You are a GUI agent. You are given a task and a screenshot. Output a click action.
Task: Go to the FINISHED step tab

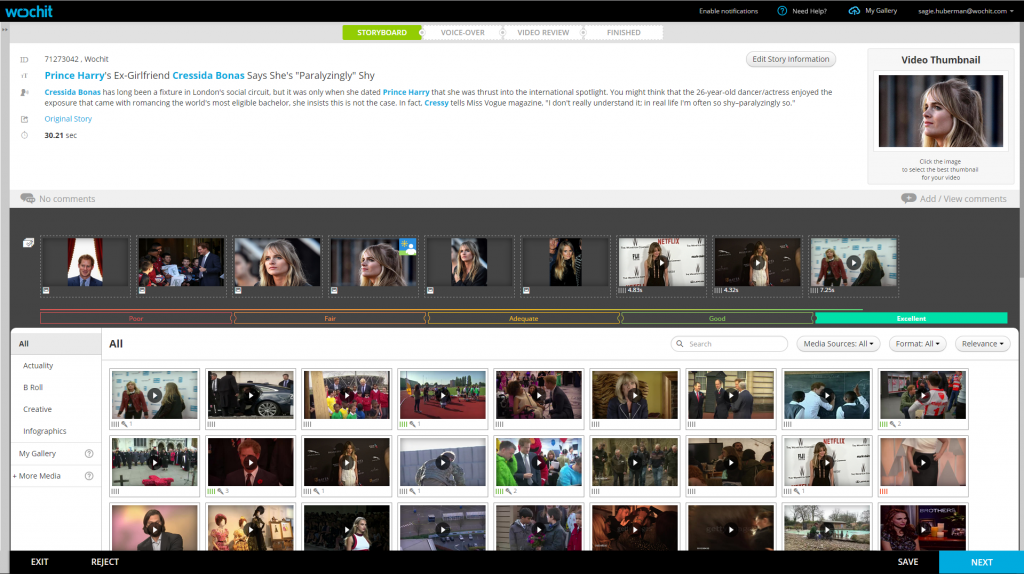(624, 33)
